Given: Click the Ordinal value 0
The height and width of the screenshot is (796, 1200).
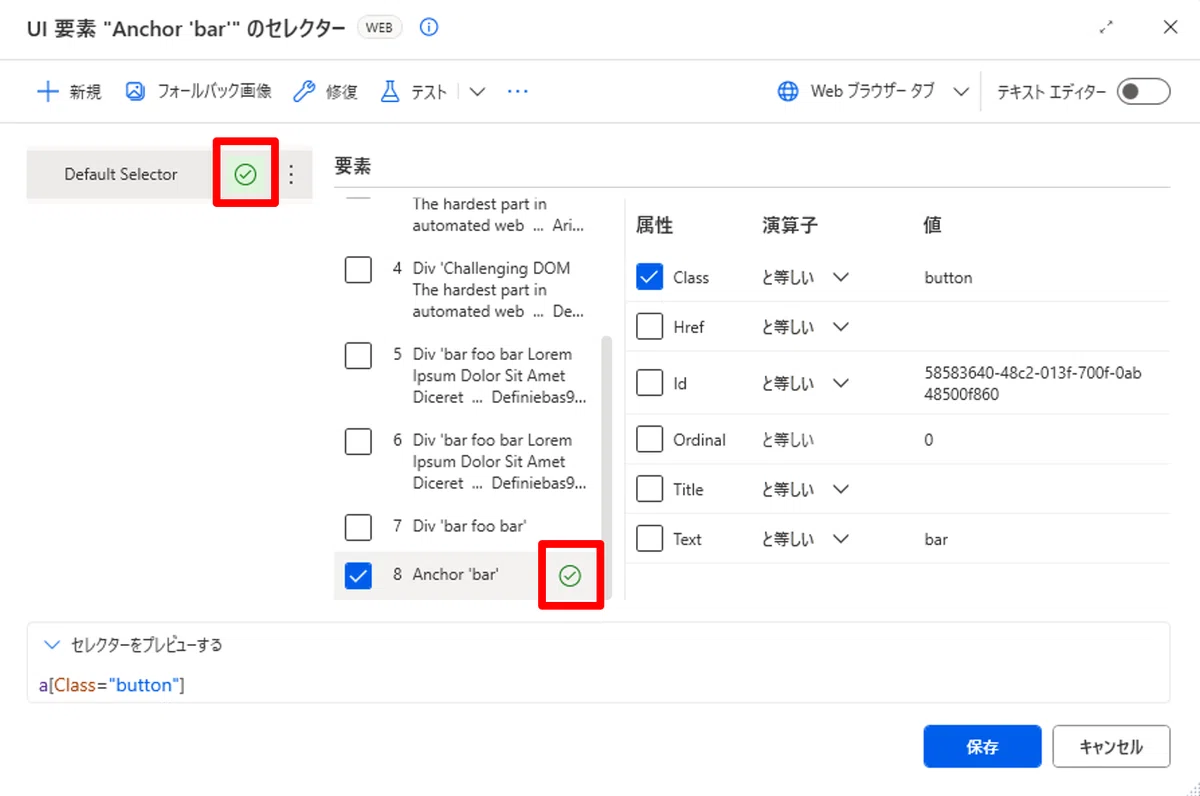Looking at the screenshot, I should coord(929,440).
